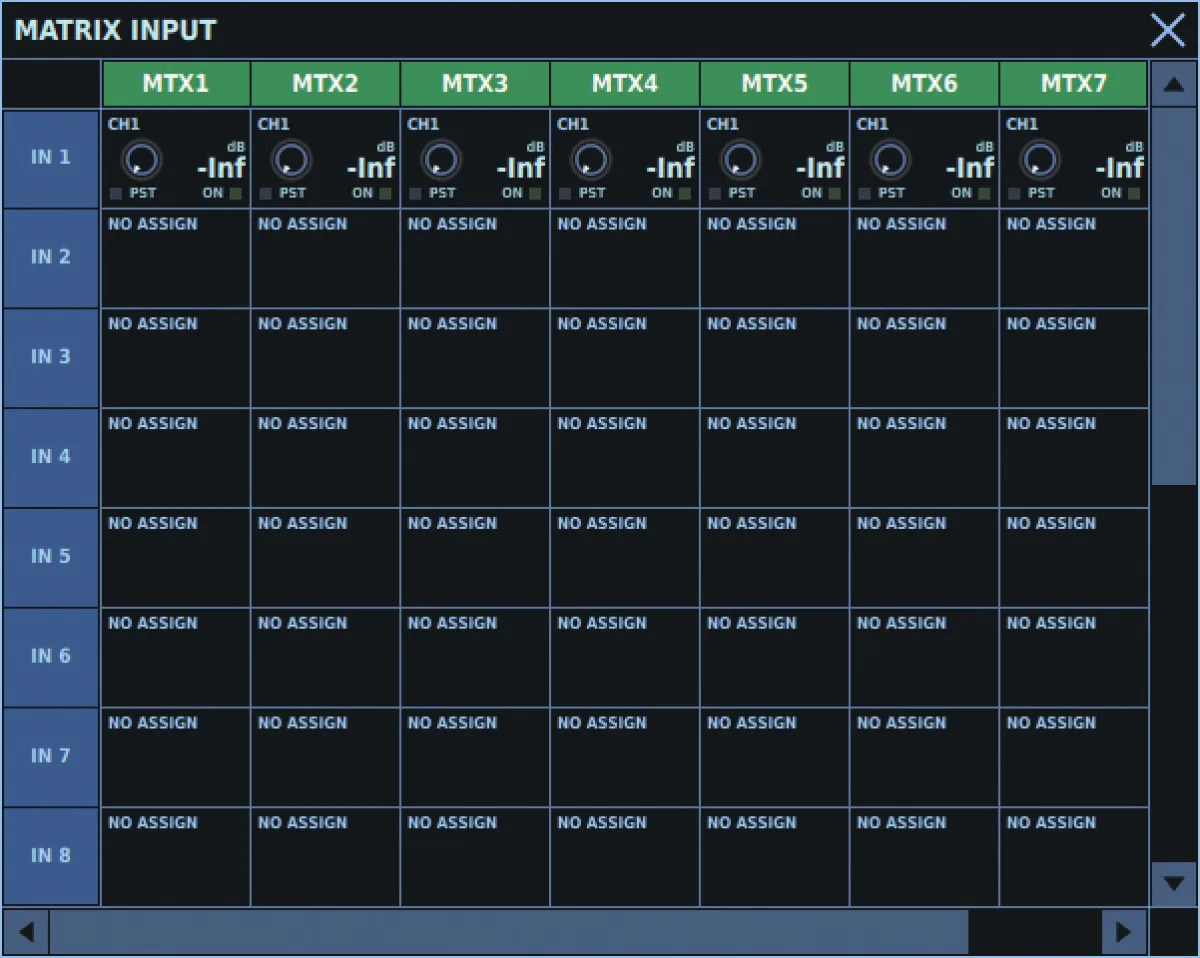
Task: Click the horizontal scrollbar thumb
Action: [x=509, y=932]
